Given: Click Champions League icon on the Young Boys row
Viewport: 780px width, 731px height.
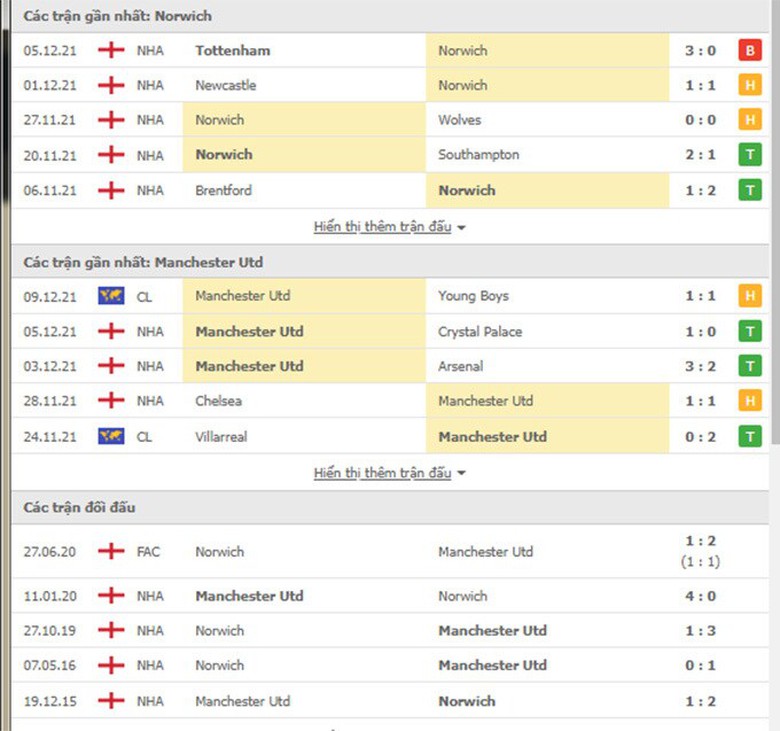Looking at the screenshot, I should [x=111, y=297].
